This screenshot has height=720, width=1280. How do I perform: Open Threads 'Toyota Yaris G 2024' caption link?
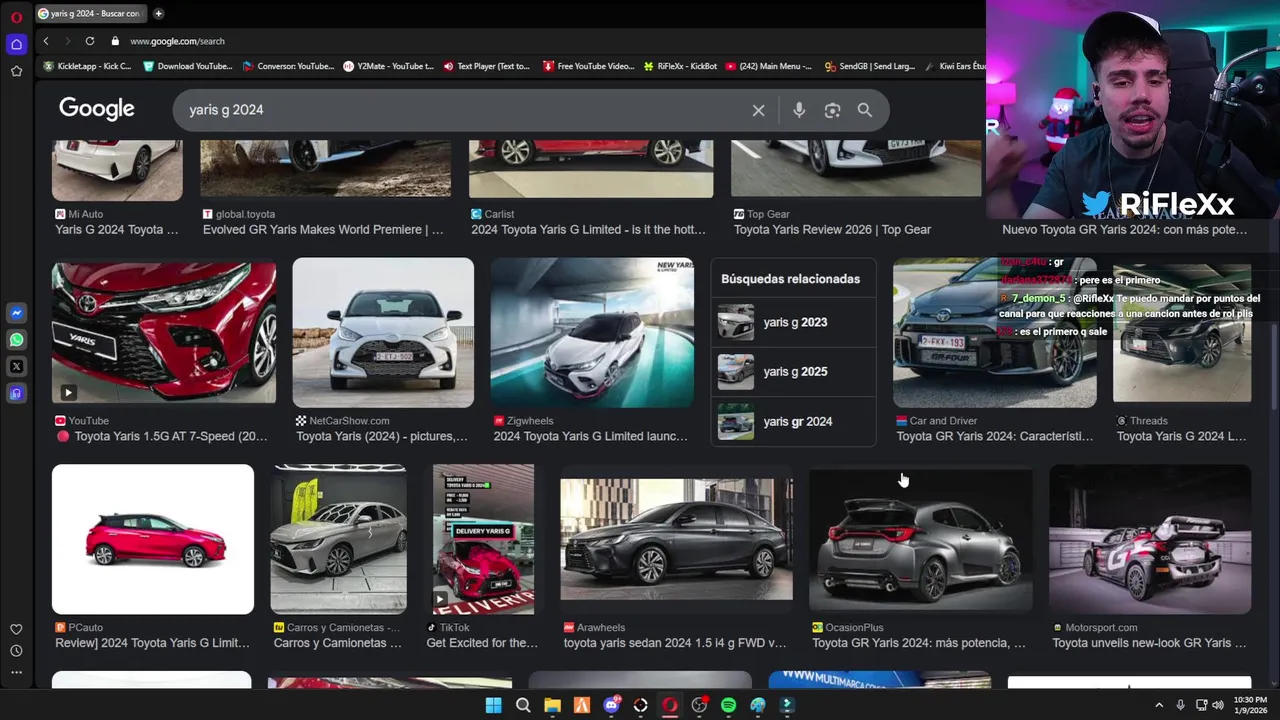[x=1181, y=436]
